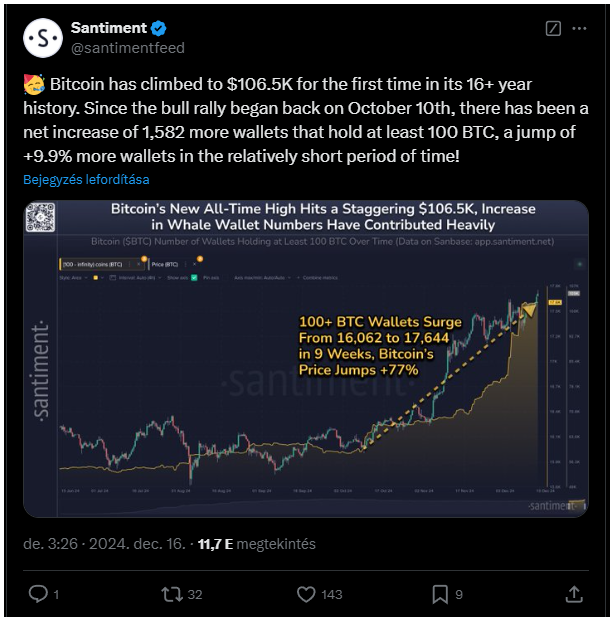The image size is (614, 621).
Task: Open the Interval Auto dropdown
Action: tap(135, 278)
